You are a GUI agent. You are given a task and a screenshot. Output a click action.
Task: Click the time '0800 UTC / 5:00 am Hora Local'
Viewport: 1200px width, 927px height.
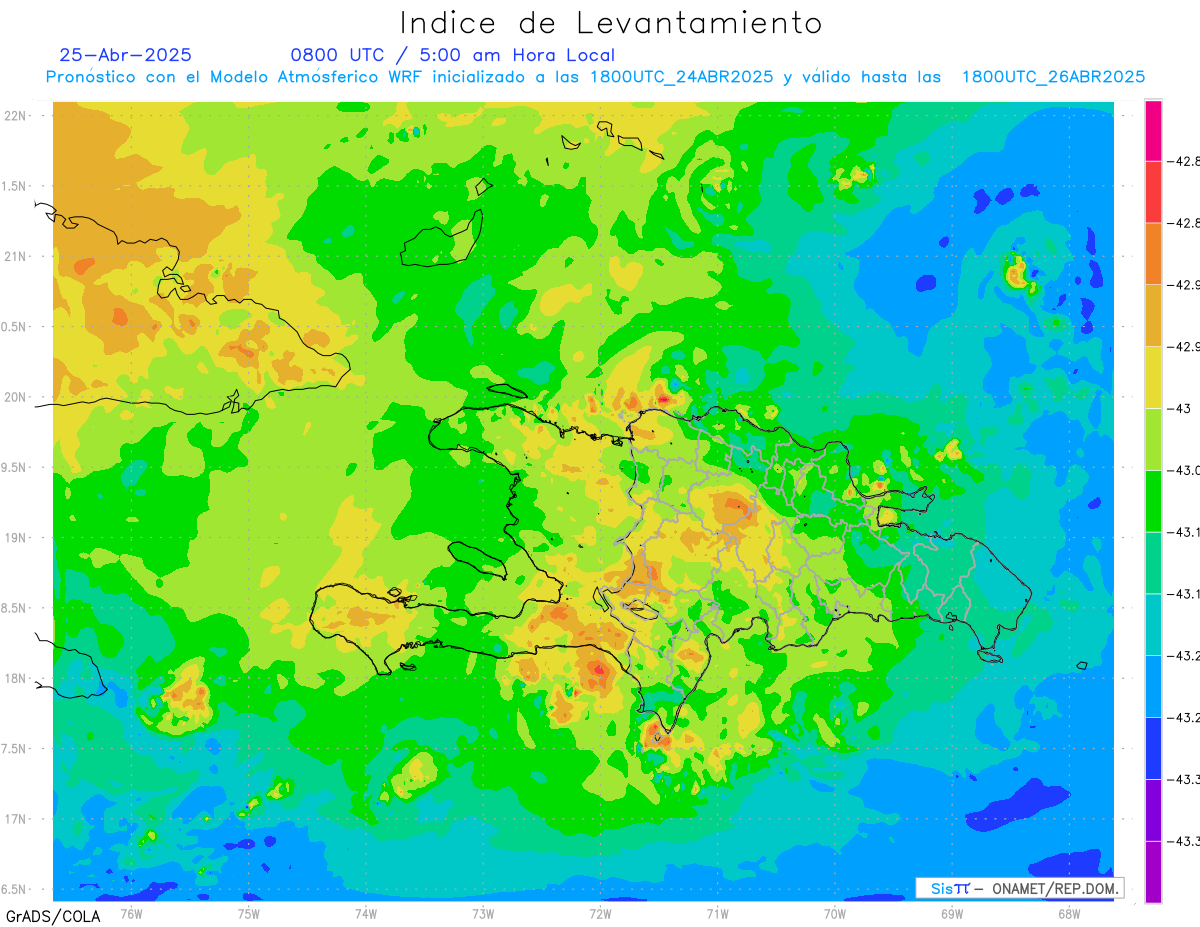coord(453,55)
